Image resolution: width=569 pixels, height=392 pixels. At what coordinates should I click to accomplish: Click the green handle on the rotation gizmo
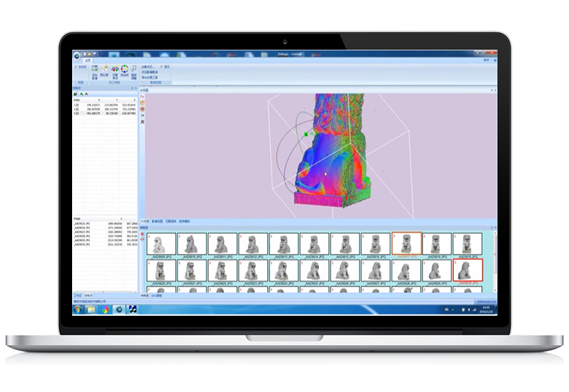click(306, 134)
